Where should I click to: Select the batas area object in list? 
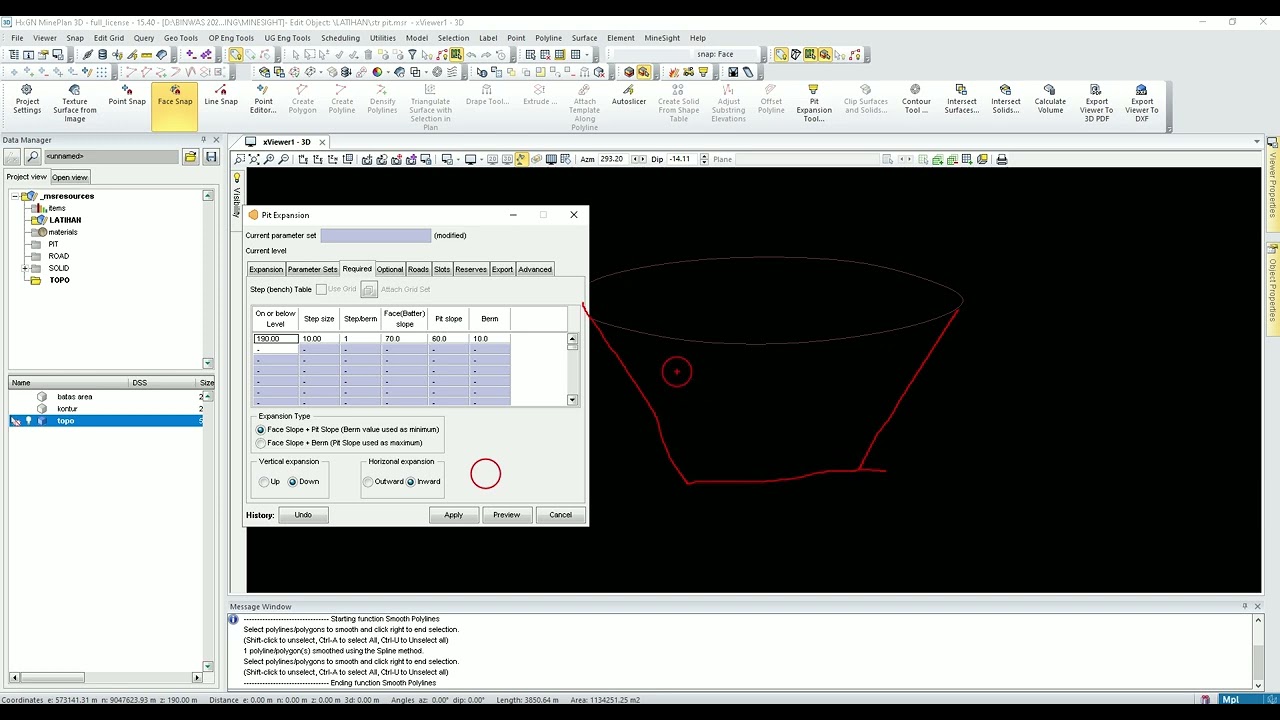[75, 397]
